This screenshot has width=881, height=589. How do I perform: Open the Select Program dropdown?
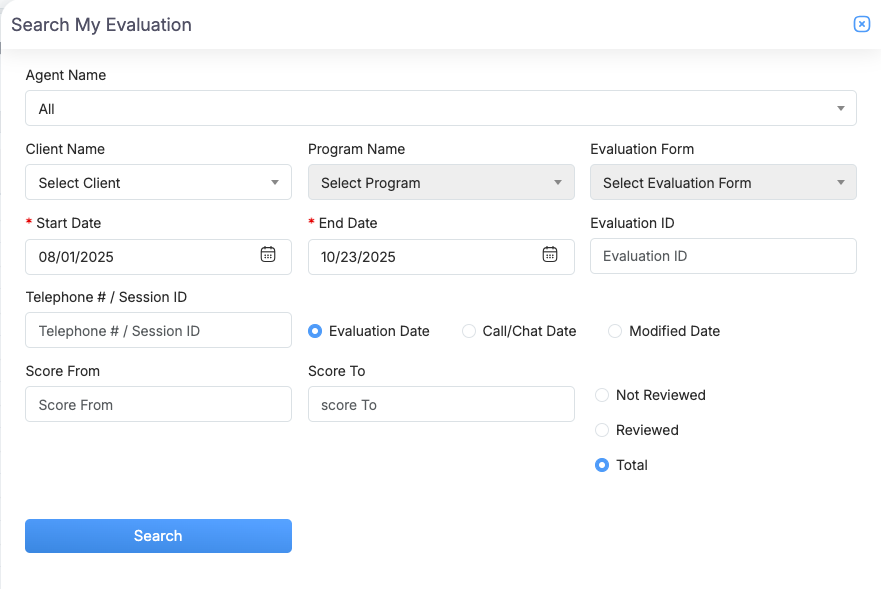pyautogui.click(x=441, y=183)
